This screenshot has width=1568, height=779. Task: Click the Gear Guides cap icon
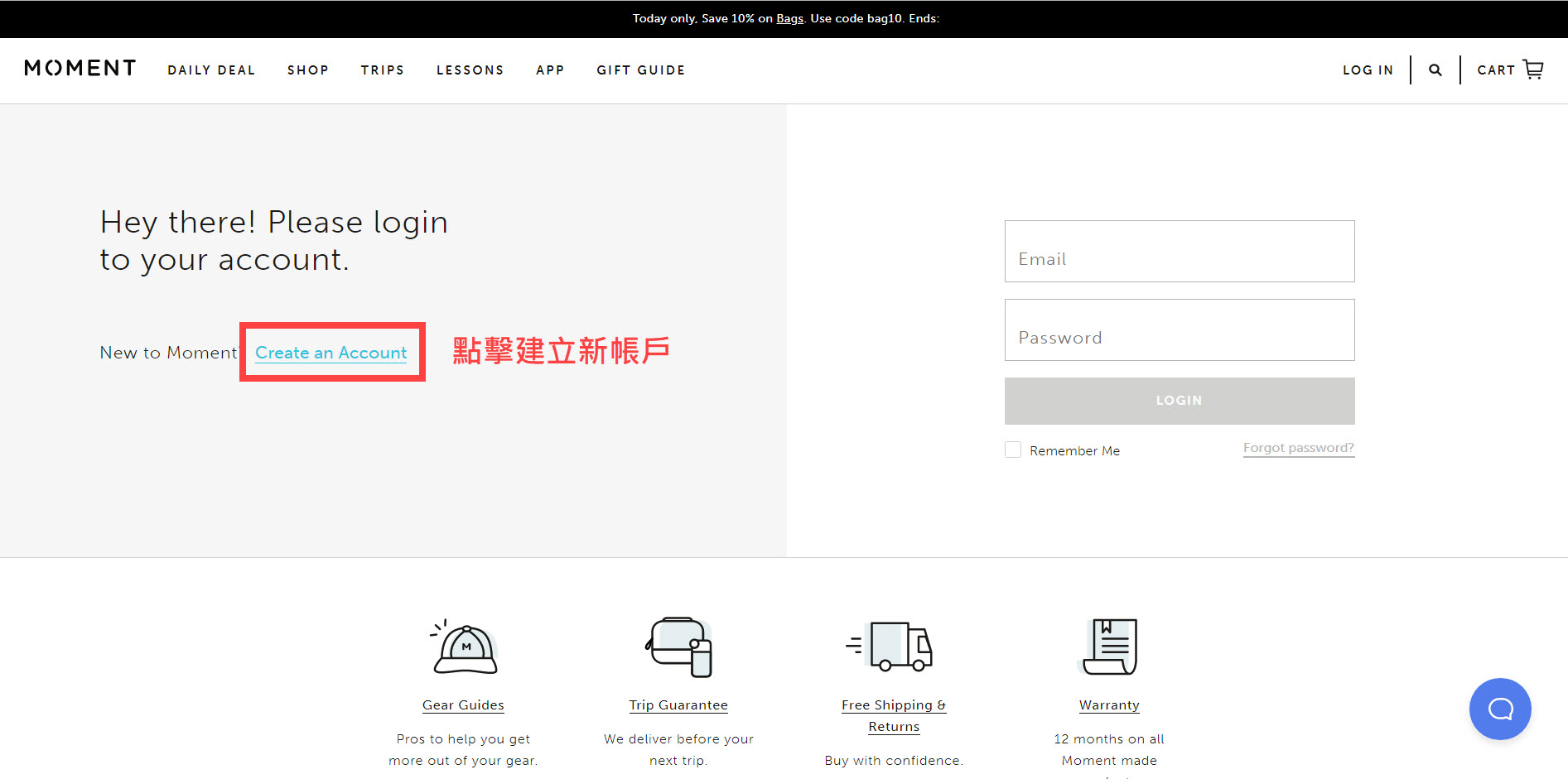tap(464, 647)
